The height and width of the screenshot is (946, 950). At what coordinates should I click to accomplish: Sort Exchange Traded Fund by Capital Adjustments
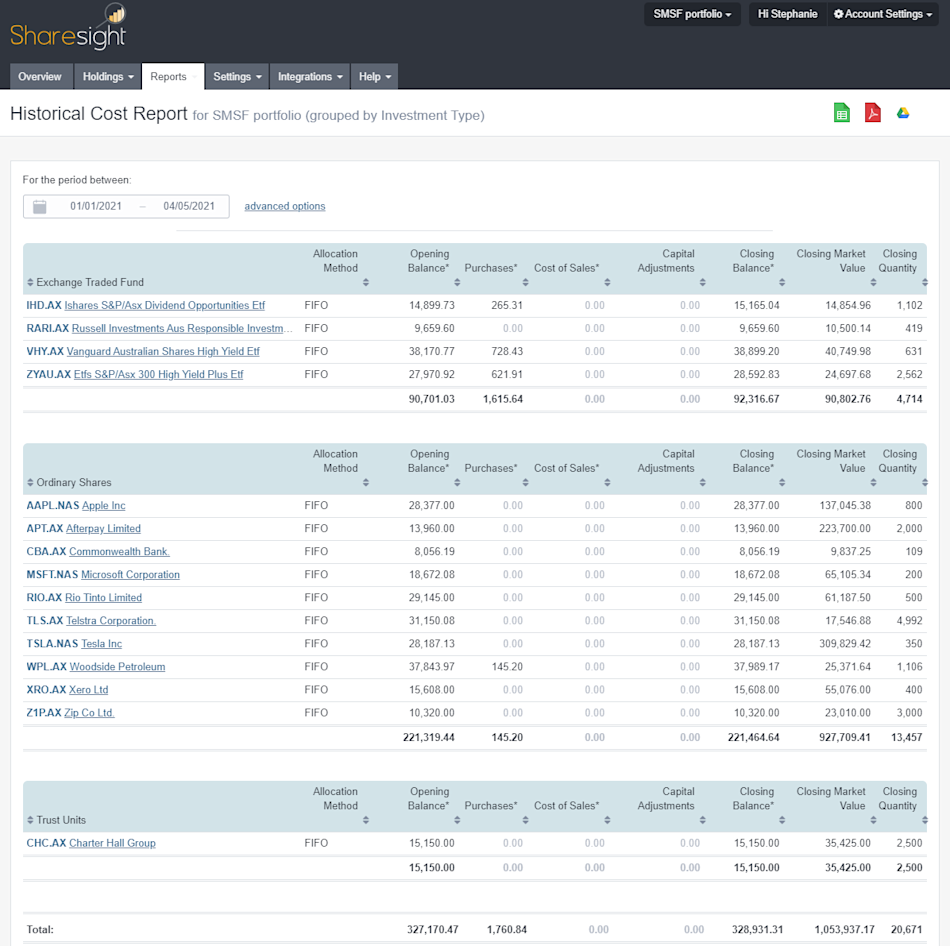pyautogui.click(x=702, y=282)
